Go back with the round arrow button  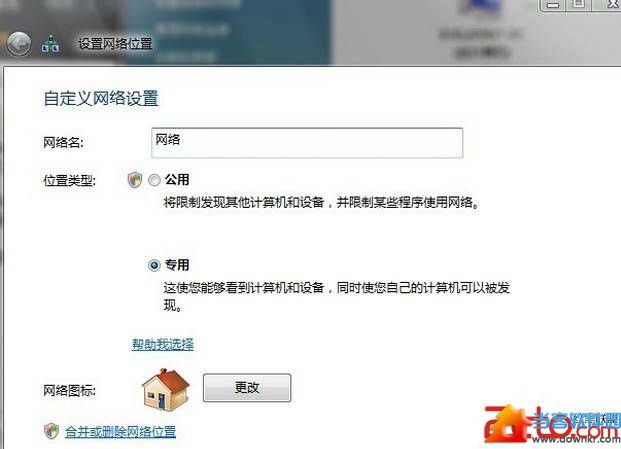19,44
